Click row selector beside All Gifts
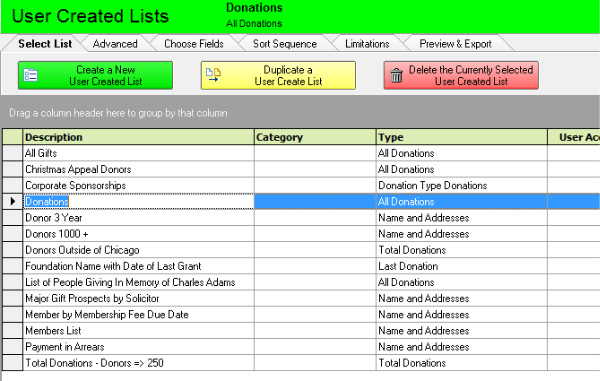Image resolution: width=600 pixels, height=381 pixels. tap(13, 153)
